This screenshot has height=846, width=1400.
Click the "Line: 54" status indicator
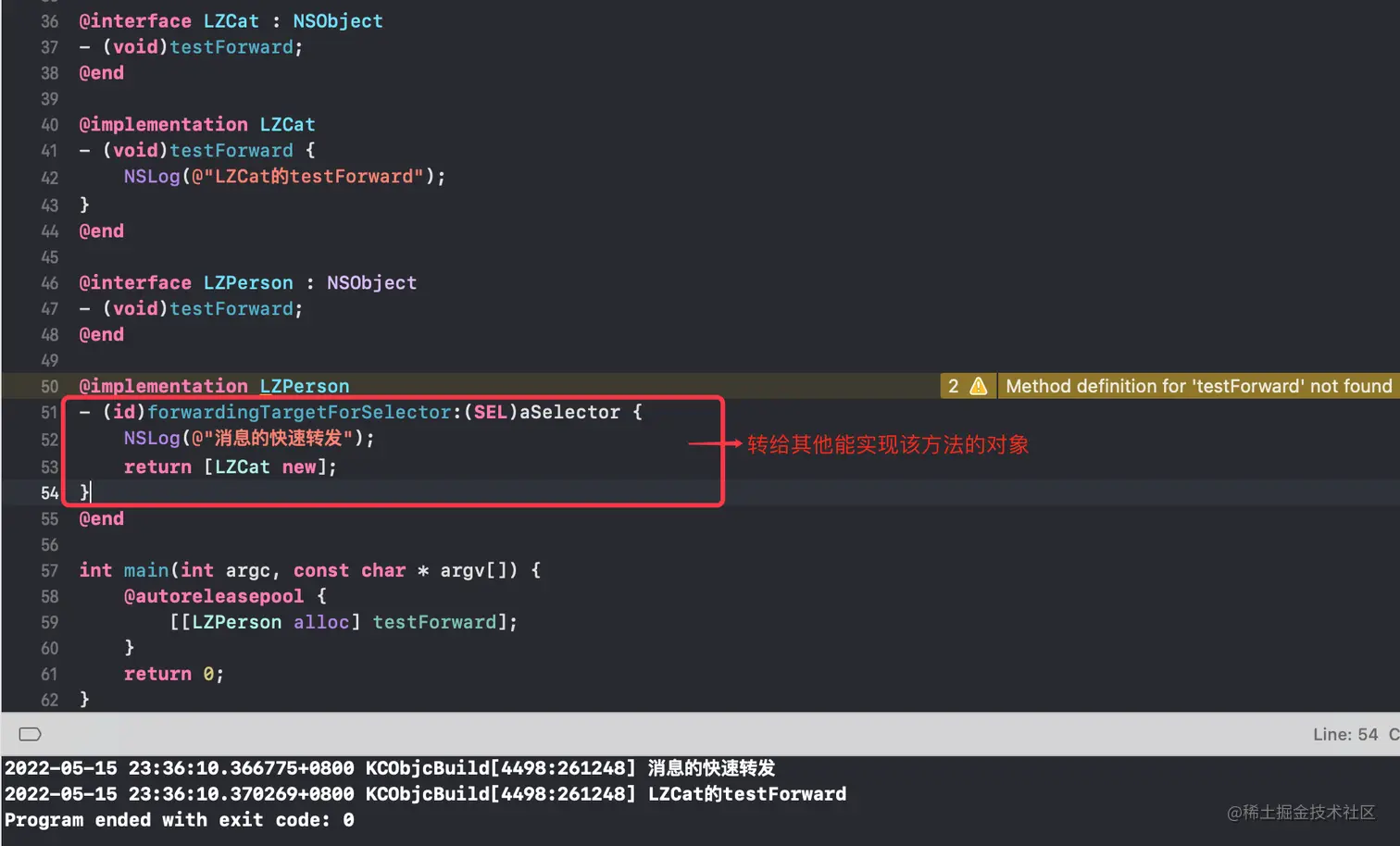(1344, 734)
